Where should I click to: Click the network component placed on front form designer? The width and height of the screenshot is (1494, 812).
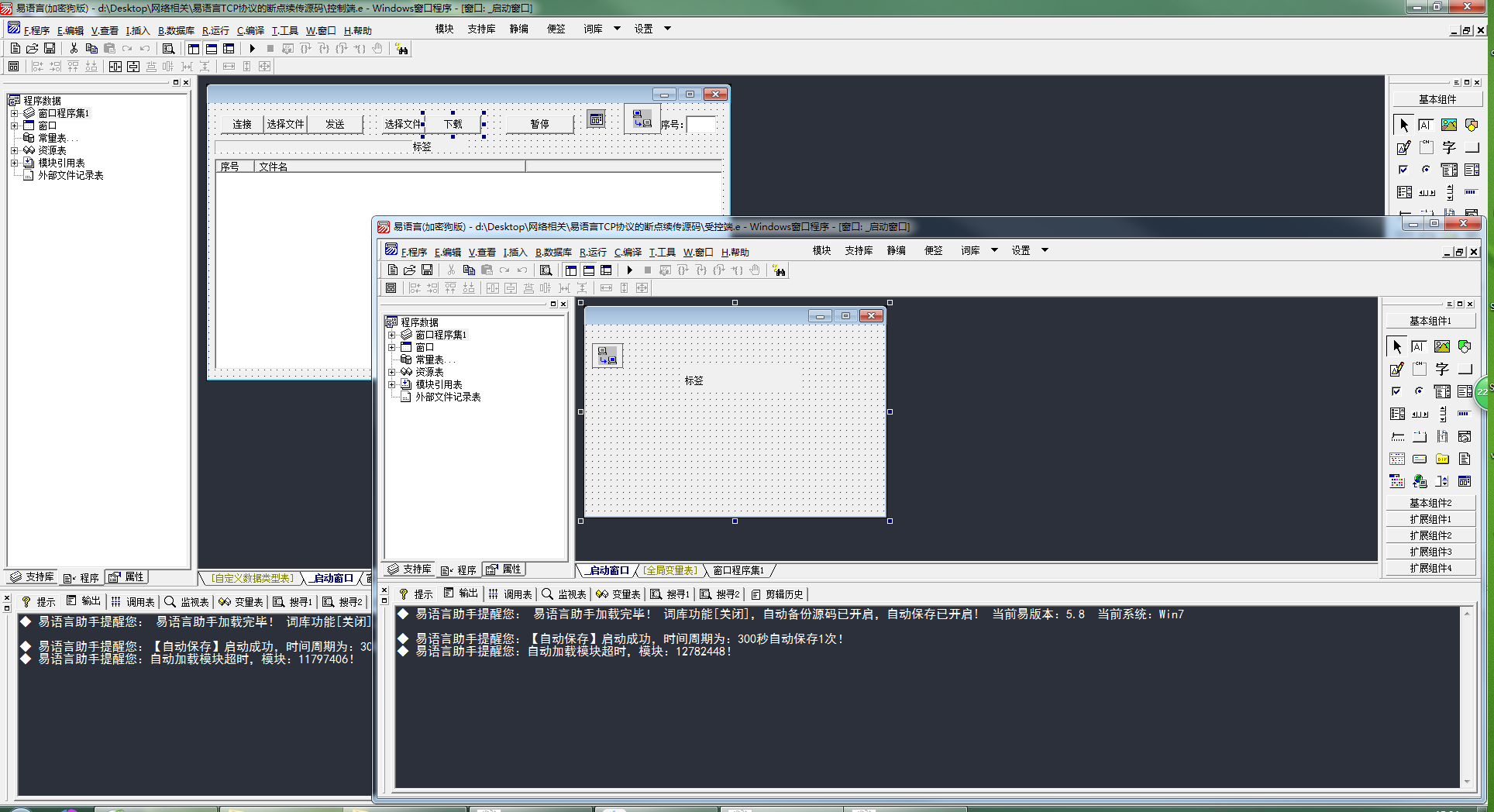[x=608, y=356]
